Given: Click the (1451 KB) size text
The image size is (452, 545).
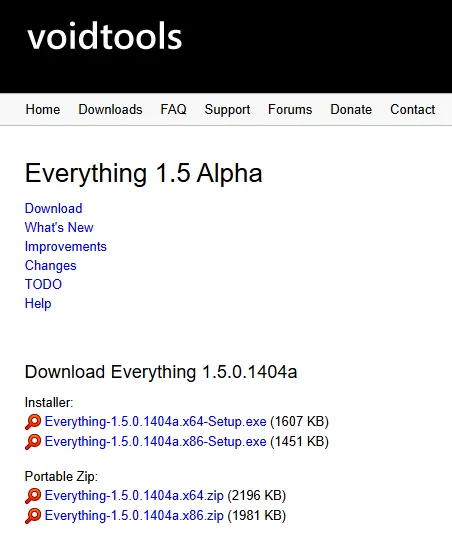Looking at the screenshot, I should click(299, 441).
